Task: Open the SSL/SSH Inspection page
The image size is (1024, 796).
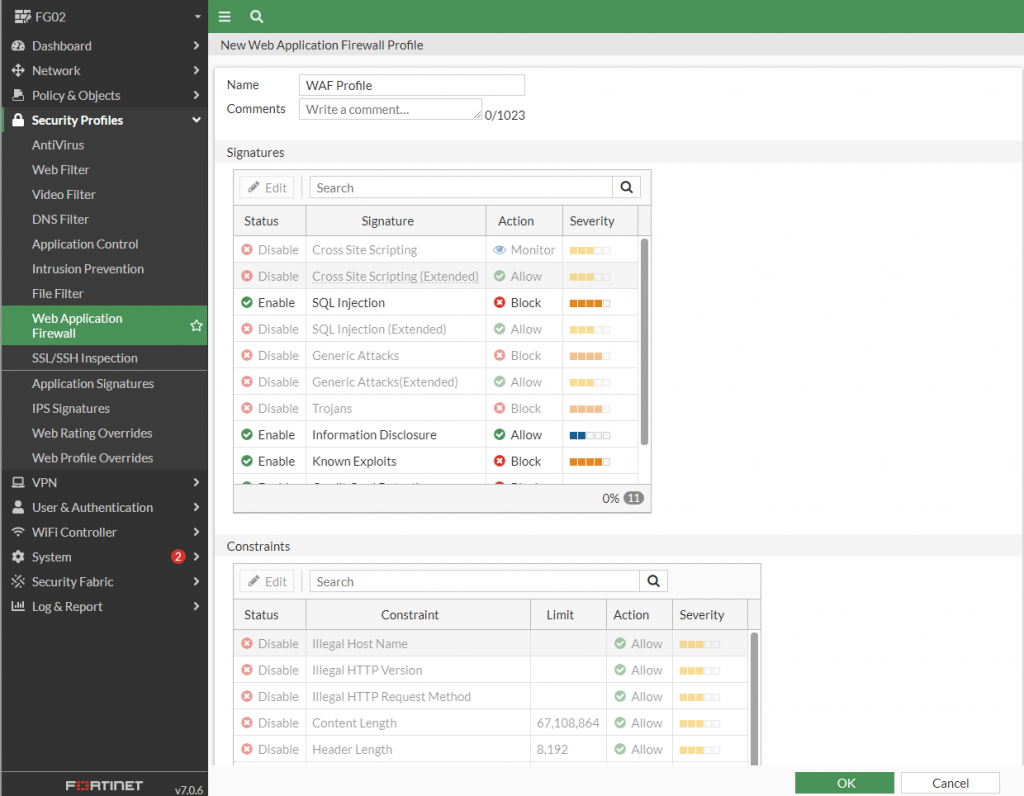Action: [85, 358]
